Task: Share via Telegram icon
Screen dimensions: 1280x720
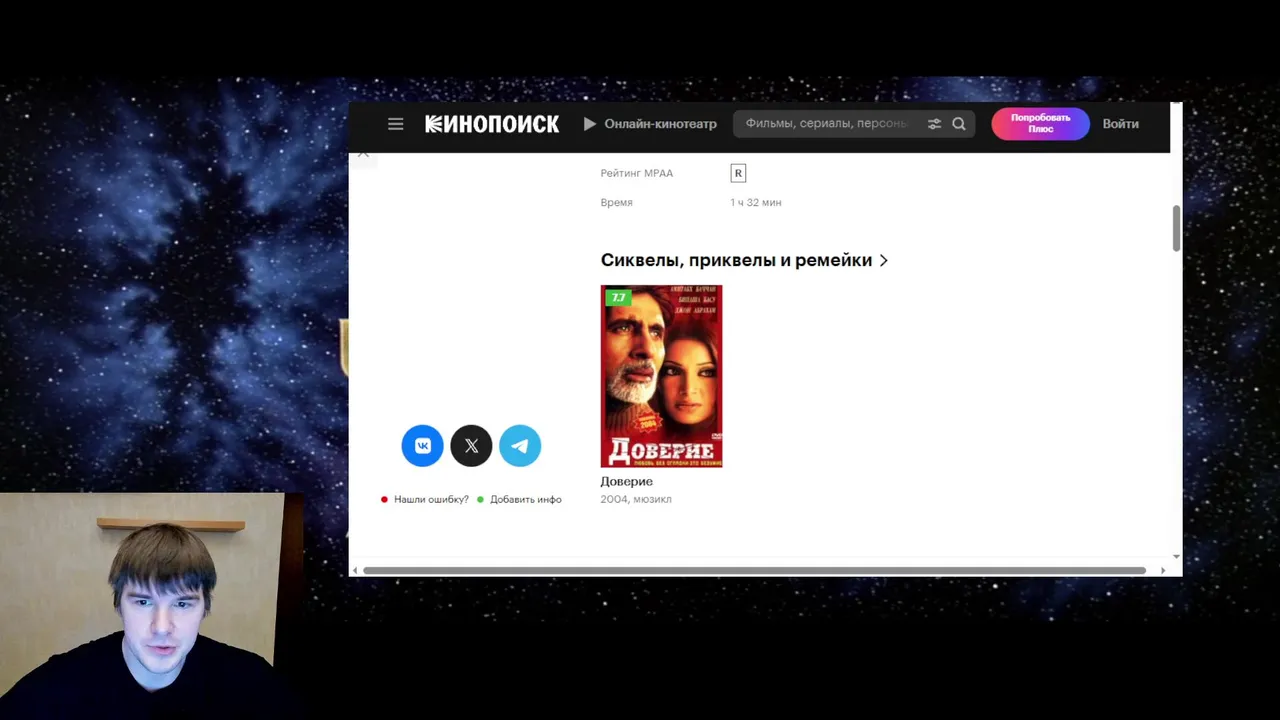Action: [x=520, y=446]
